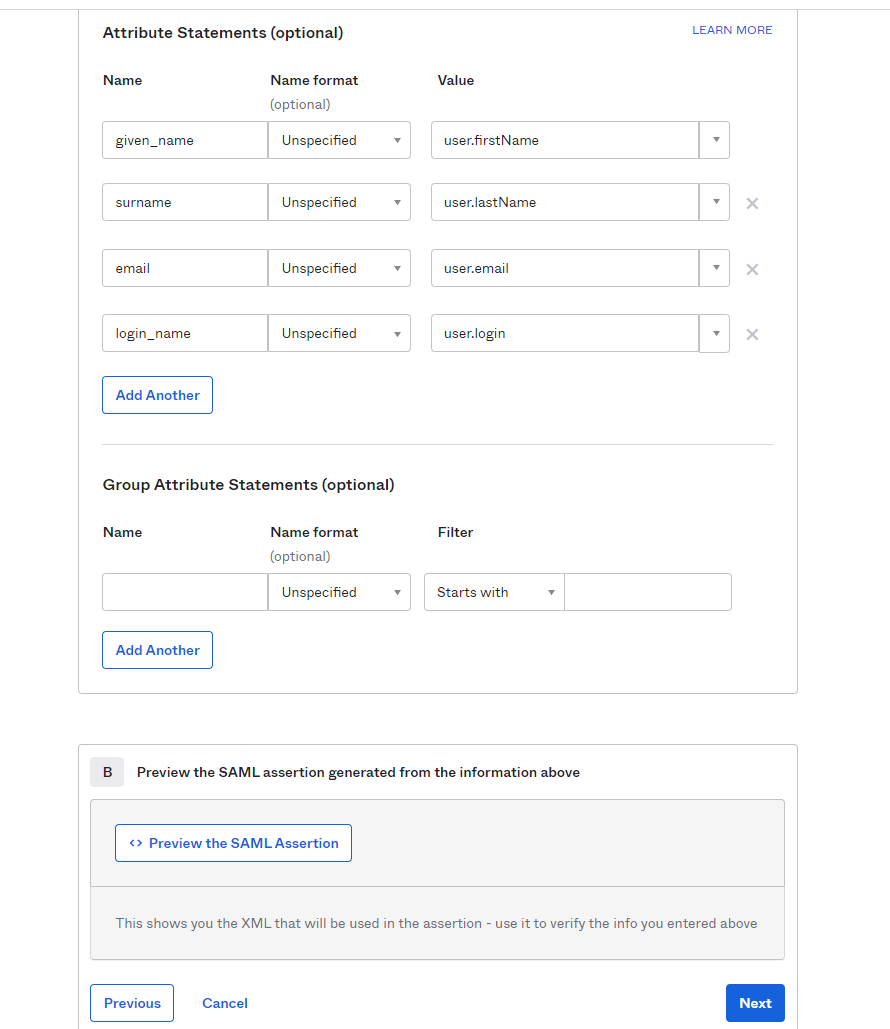Click the group attribute Name input field
Image resolution: width=890 pixels, height=1029 pixels.
[x=185, y=592]
